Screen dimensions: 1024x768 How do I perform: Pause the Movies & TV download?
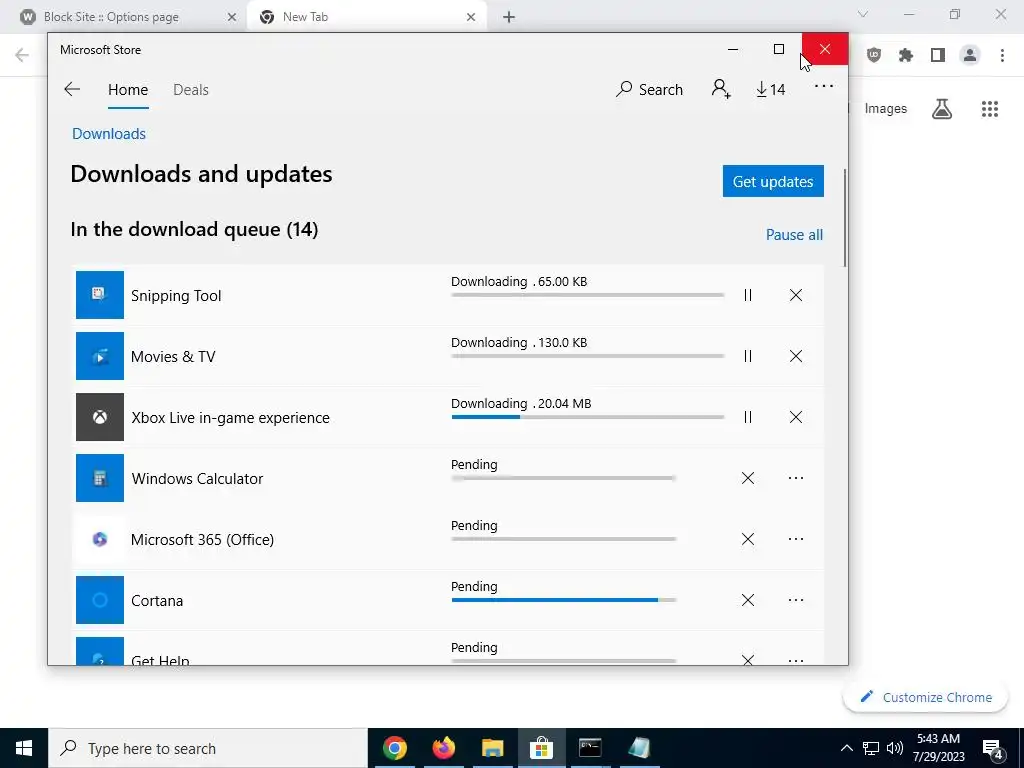coord(748,356)
